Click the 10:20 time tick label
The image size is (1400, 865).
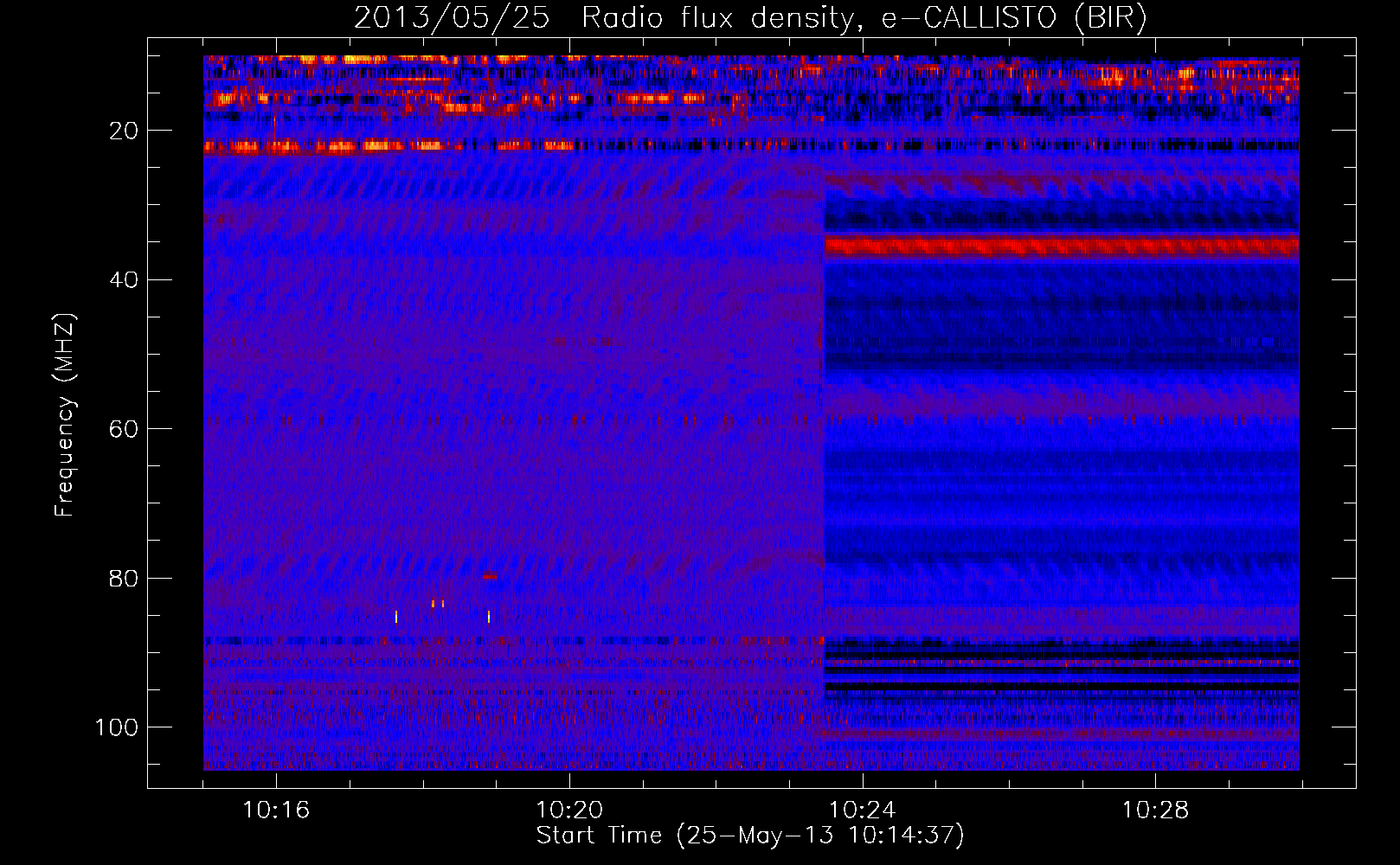coord(569,811)
